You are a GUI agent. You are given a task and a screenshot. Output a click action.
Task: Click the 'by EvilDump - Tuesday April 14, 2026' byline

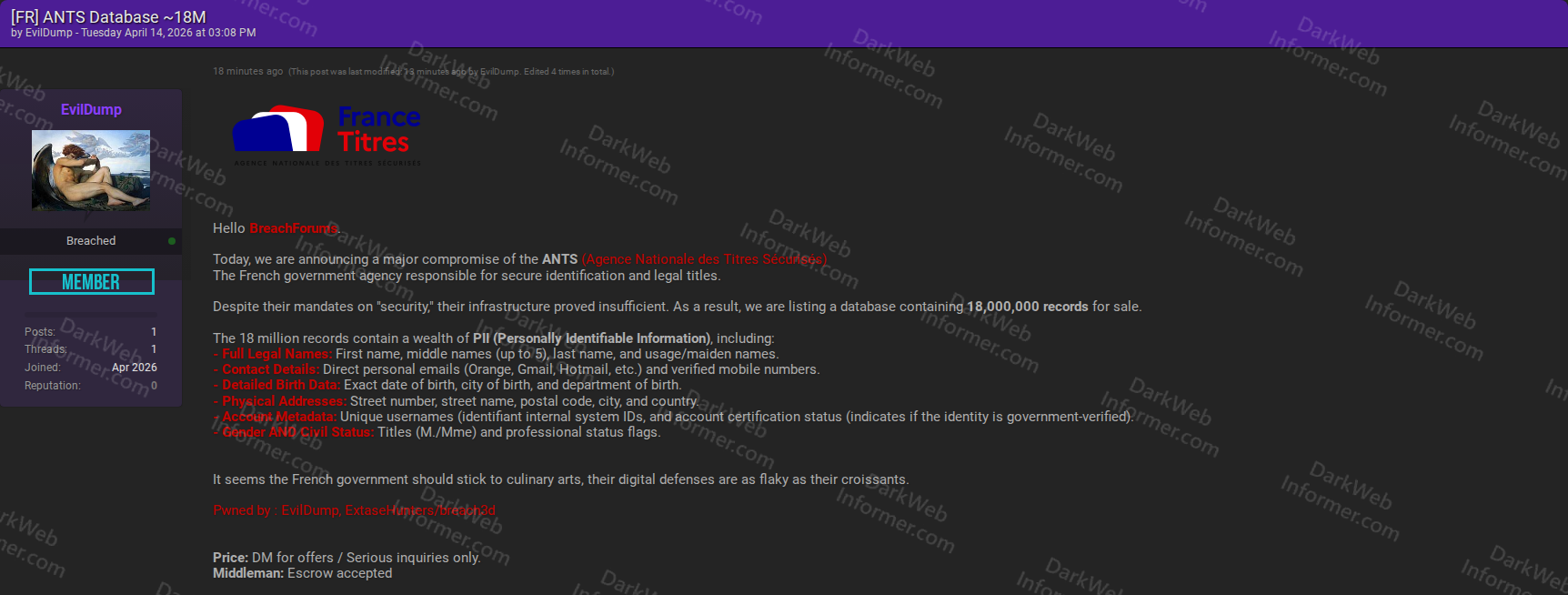point(134,33)
